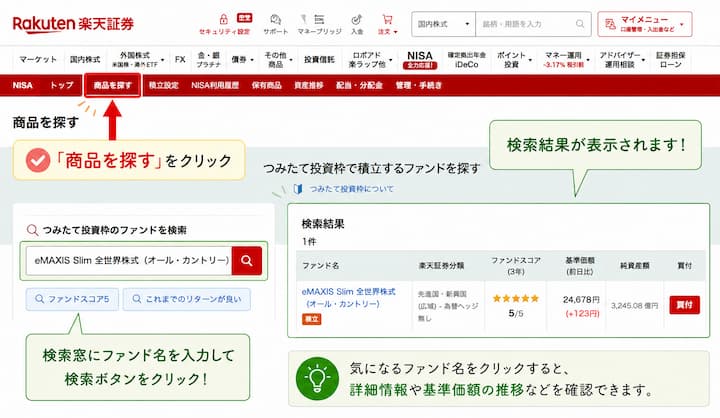Click the My Menu icon
The image size is (720, 418).
pos(610,24)
